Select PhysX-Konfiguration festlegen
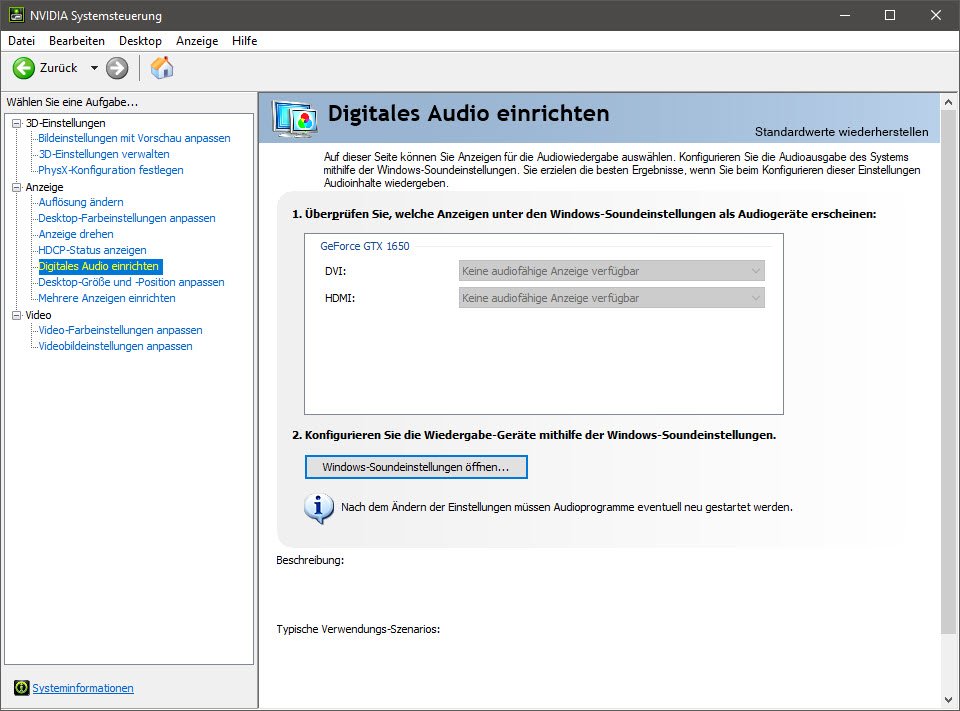The height and width of the screenshot is (711, 960). (x=111, y=170)
